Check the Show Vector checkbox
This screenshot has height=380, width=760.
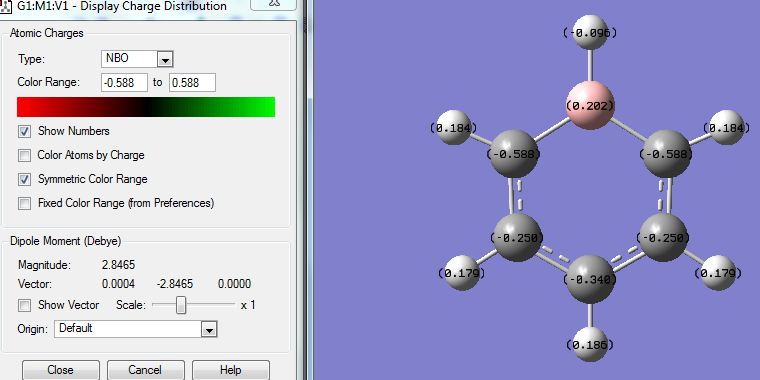(x=24, y=305)
